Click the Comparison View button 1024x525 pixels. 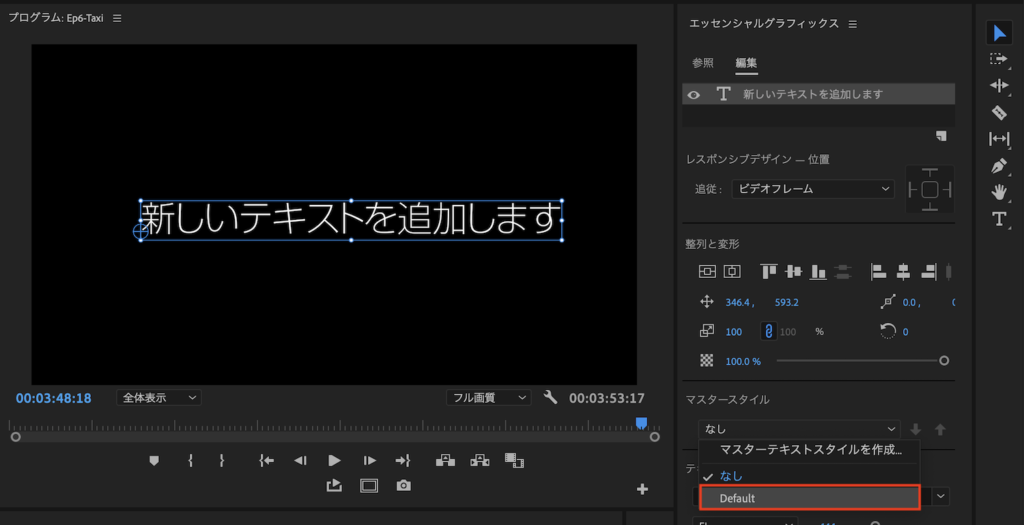click(x=515, y=460)
